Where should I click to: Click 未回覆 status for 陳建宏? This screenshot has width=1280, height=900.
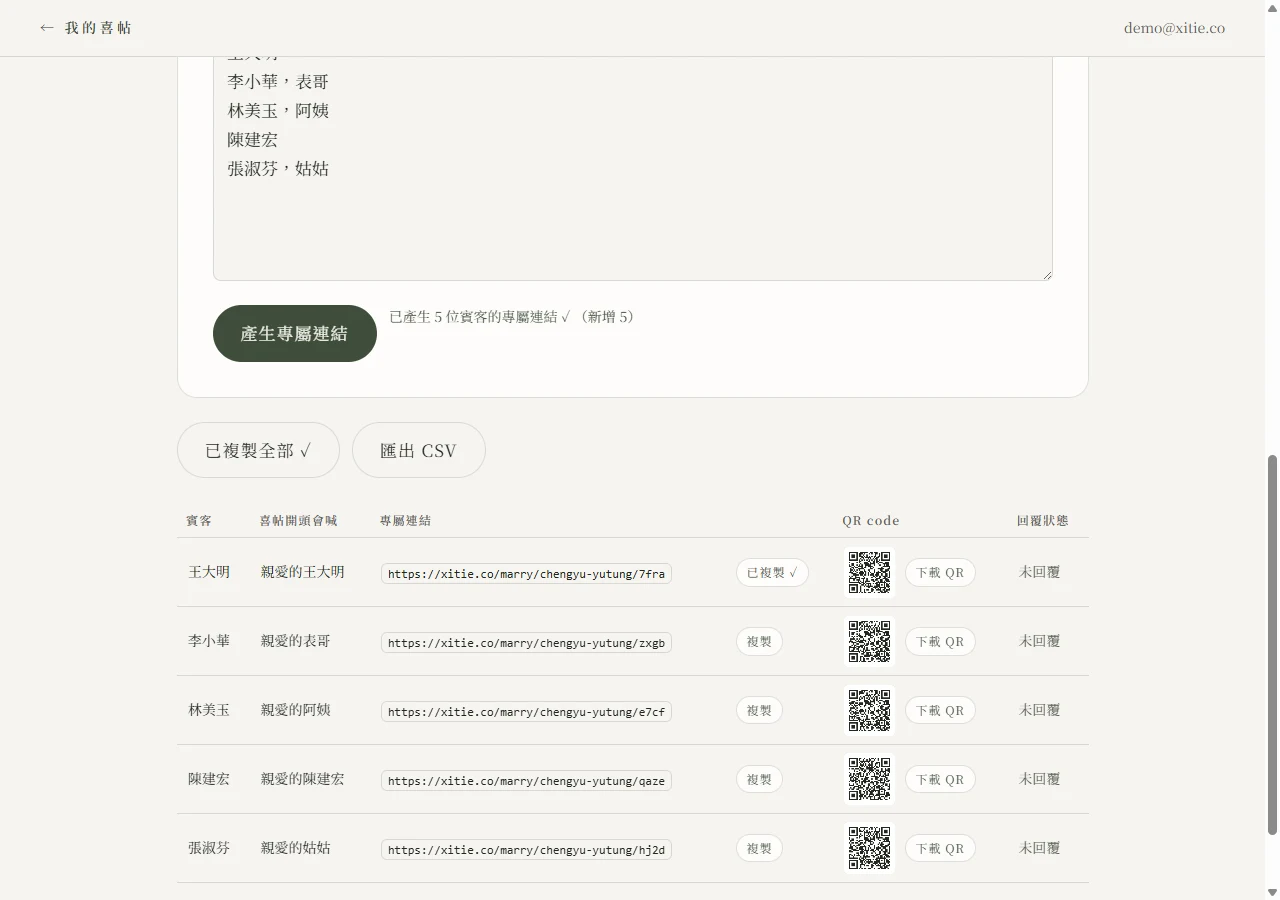[x=1040, y=779]
